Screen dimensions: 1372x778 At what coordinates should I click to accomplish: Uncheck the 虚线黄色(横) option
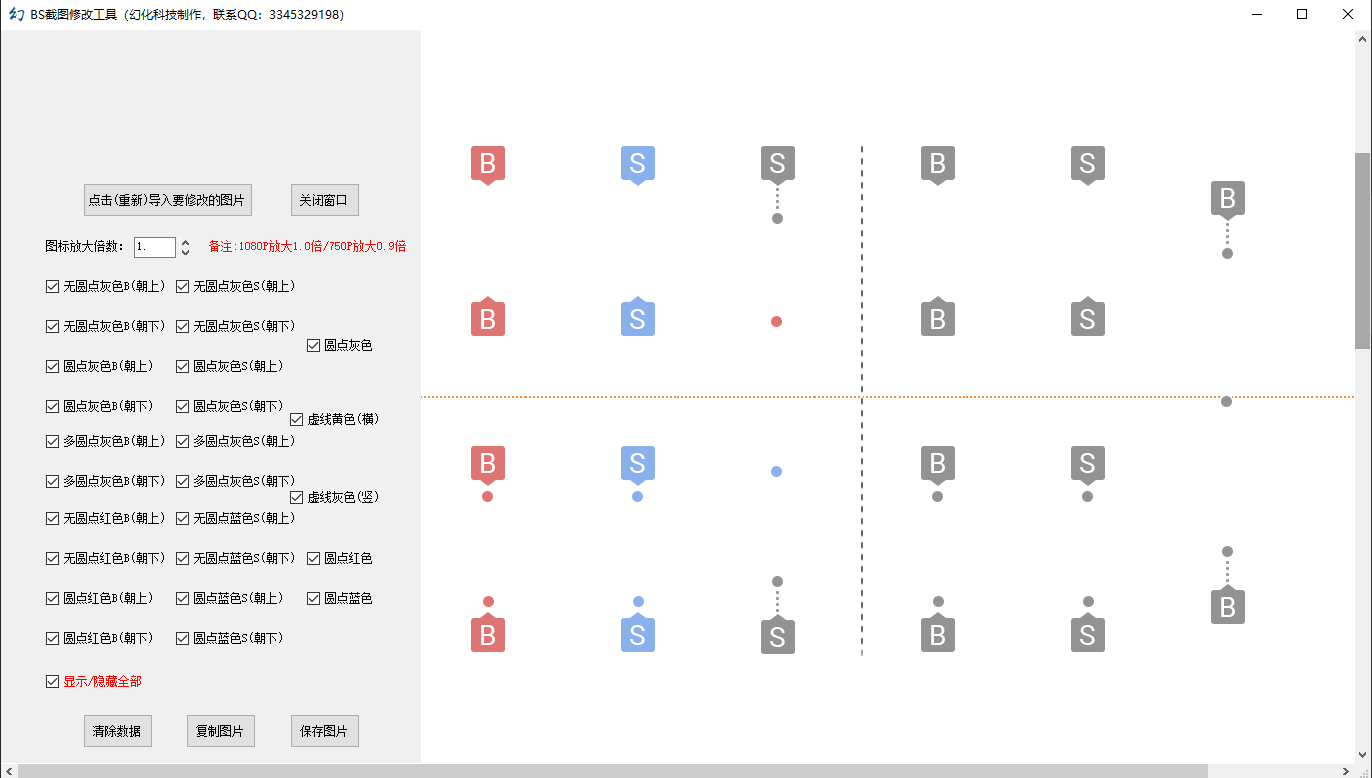coord(297,419)
